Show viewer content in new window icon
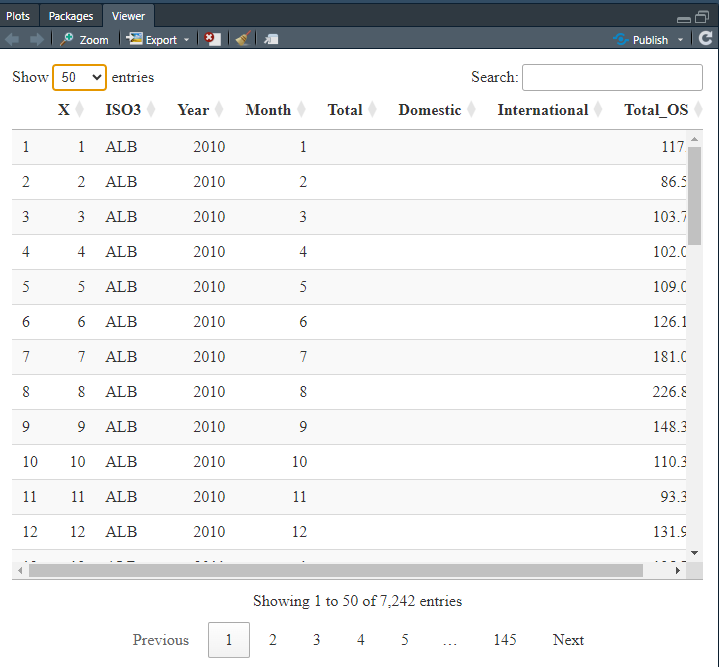Image resolution: width=719 pixels, height=667 pixels. pyautogui.click(x=271, y=39)
